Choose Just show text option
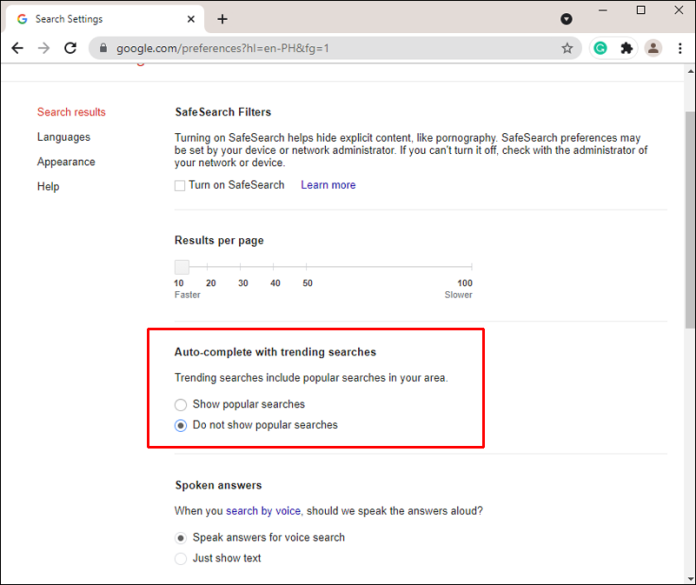Image resolution: width=696 pixels, height=585 pixels. point(181,558)
